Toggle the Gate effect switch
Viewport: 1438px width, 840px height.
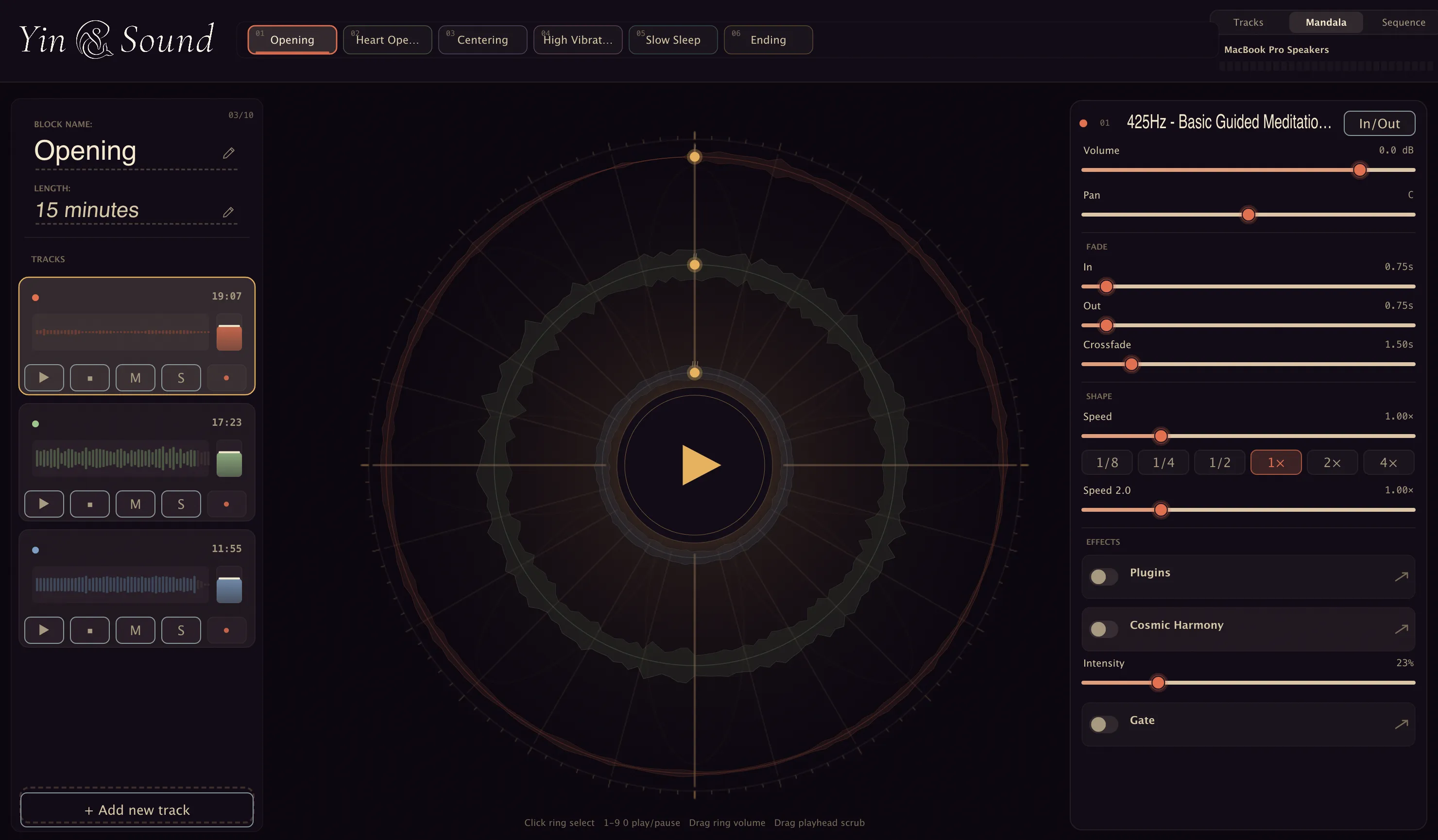point(1104,724)
